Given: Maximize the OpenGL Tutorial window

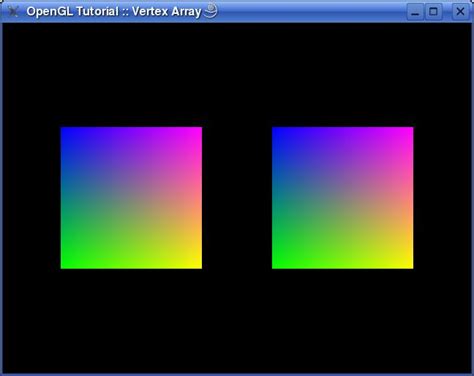Looking at the screenshot, I should (433, 12).
